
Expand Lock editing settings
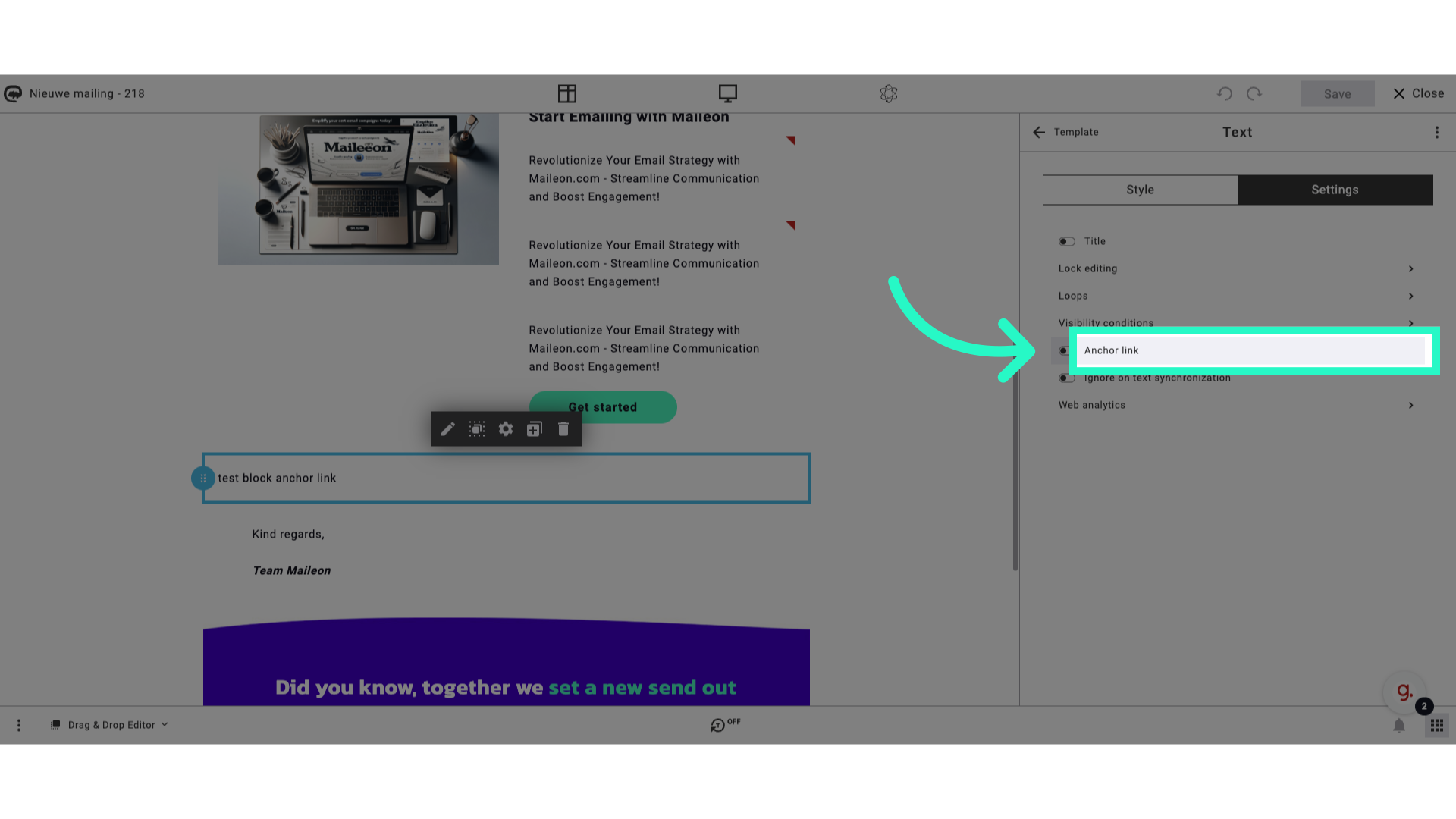(1236, 268)
